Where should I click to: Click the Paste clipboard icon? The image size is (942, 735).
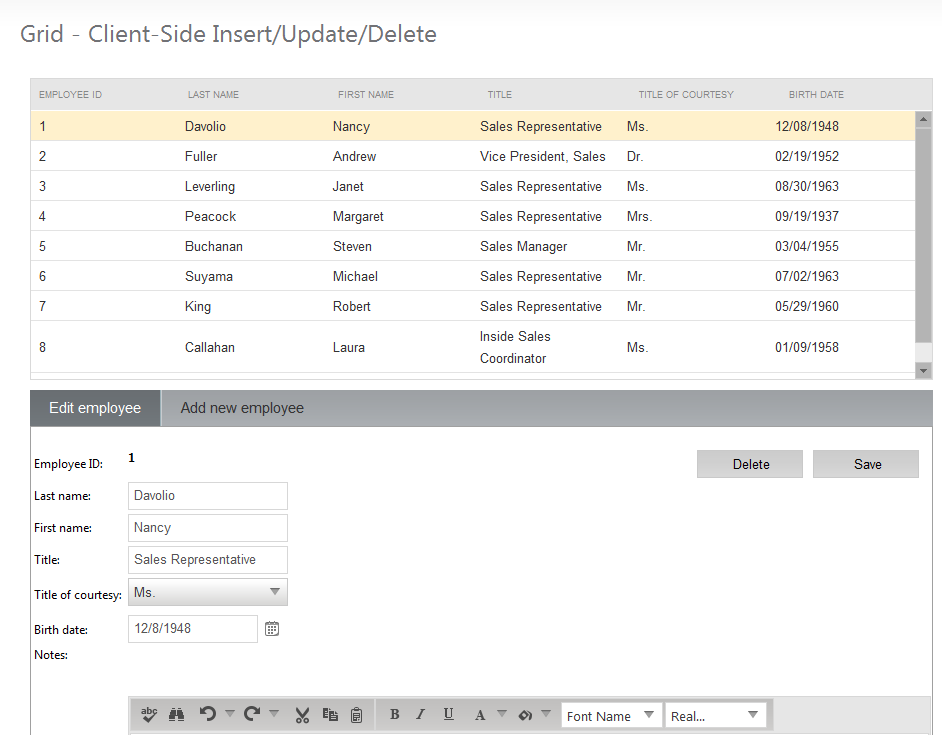(x=357, y=715)
